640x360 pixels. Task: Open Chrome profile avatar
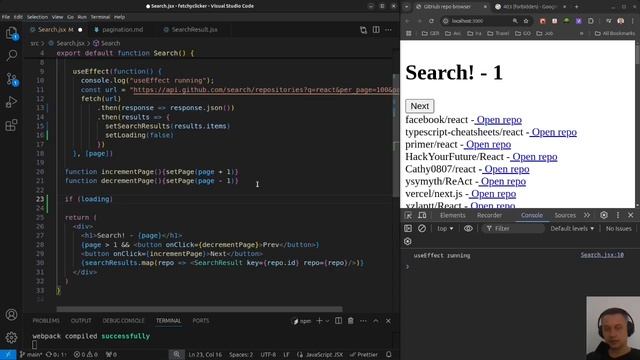[620, 21]
